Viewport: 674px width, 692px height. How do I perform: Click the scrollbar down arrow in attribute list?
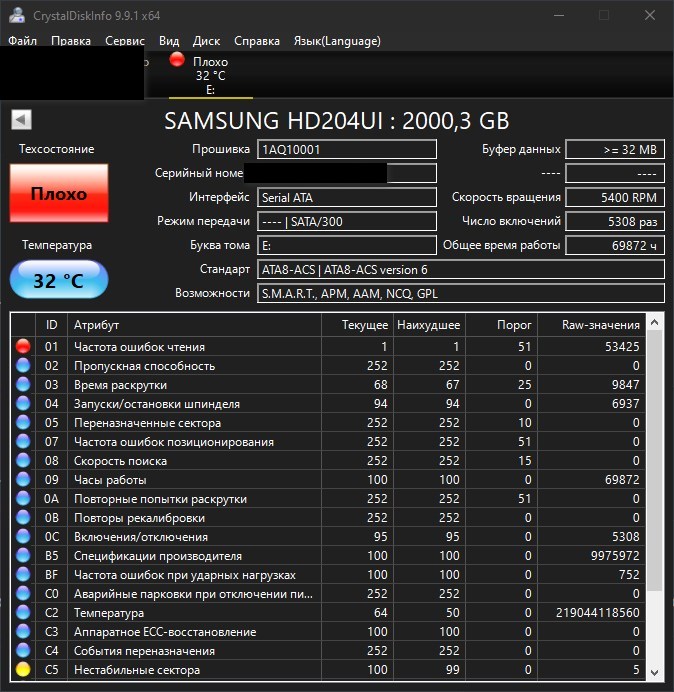click(655, 672)
